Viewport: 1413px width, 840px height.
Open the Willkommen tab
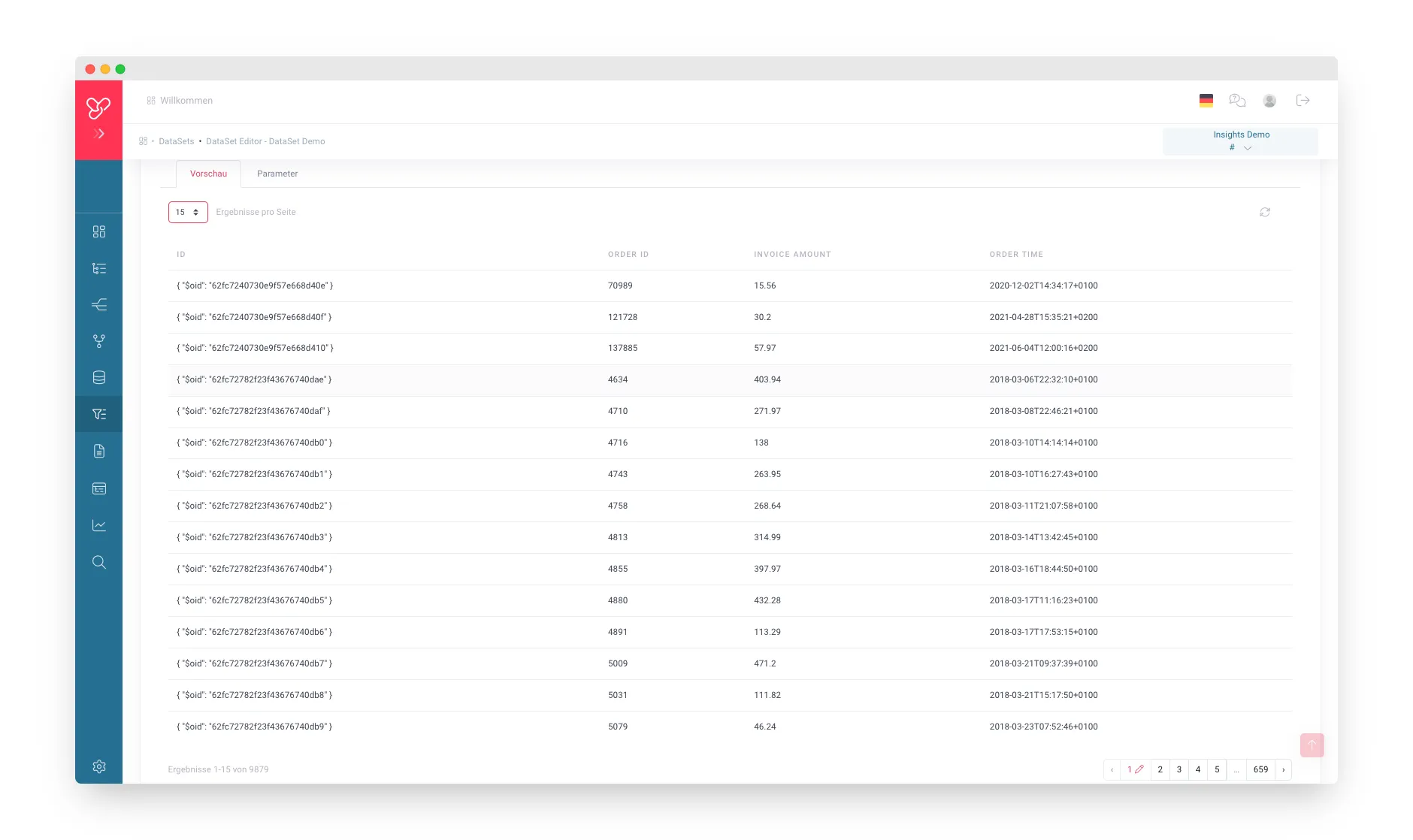coord(180,101)
